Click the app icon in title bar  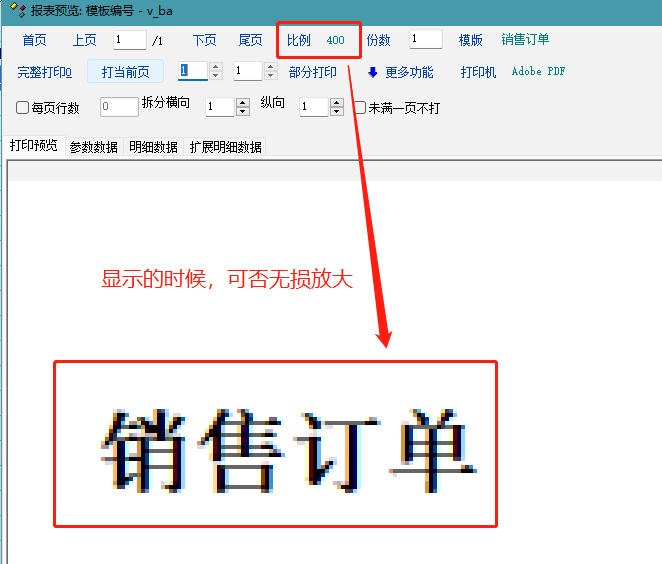click(x=15, y=11)
